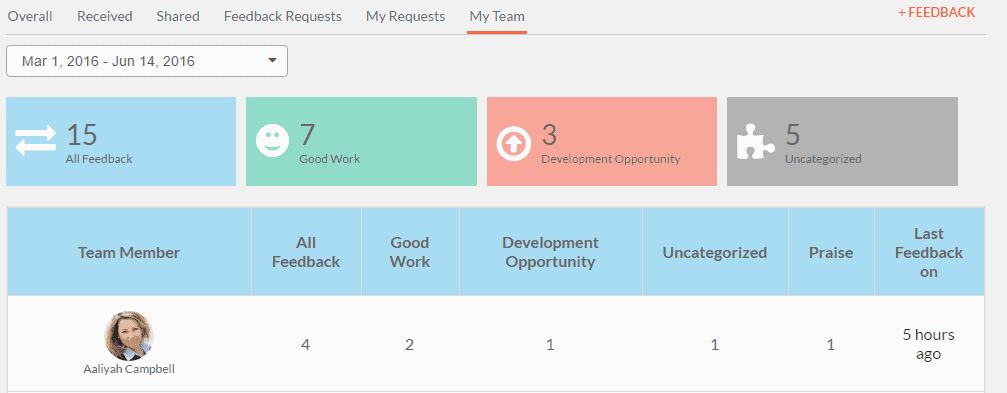Open the Shared tab
Image resolution: width=1007 pixels, height=393 pixels.
click(178, 16)
